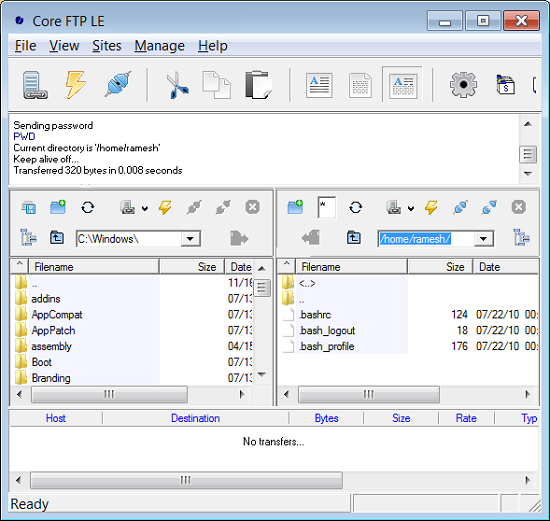Click local file list horizontal scrollbar thumb

(109, 394)
